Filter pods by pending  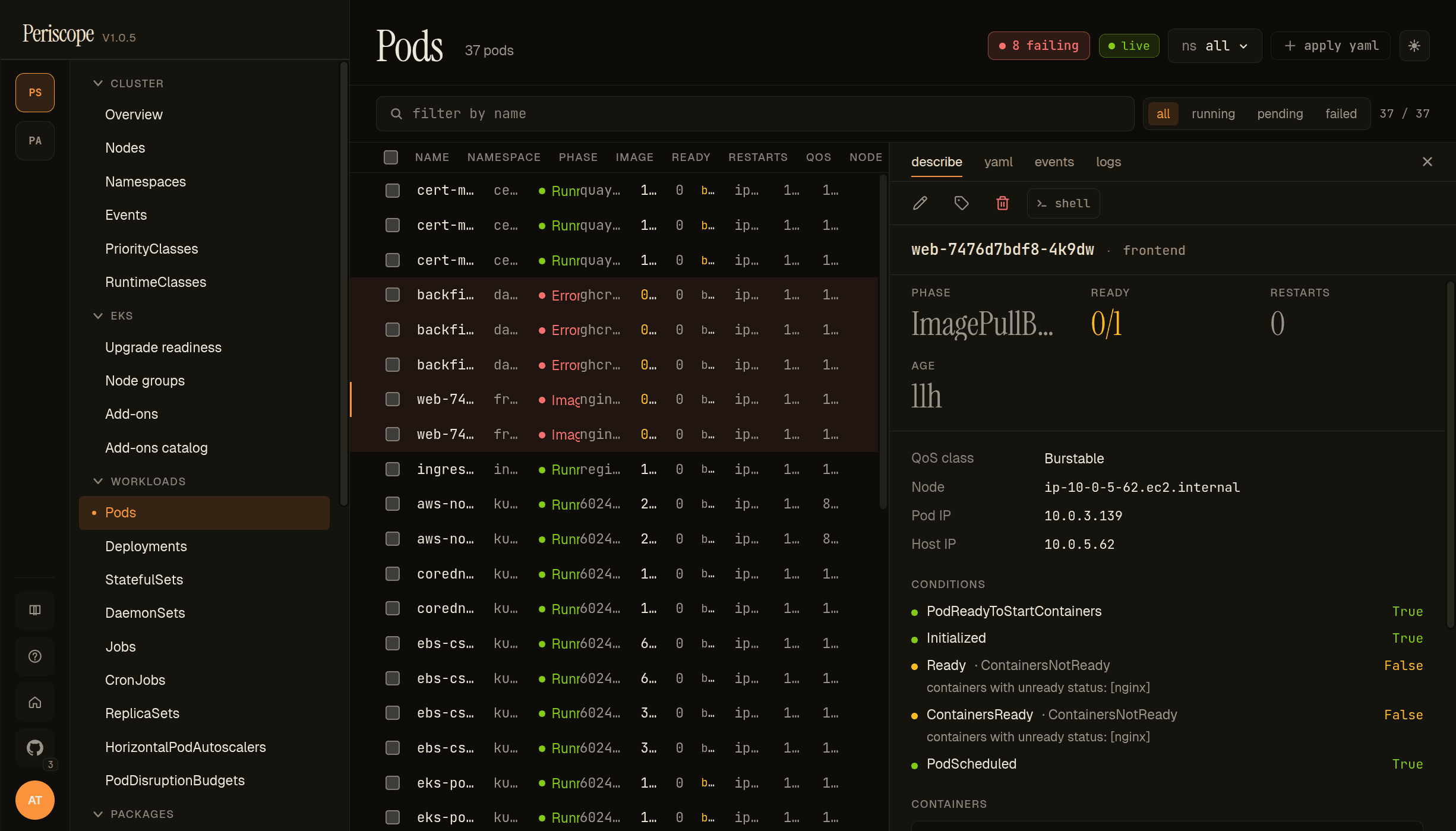[x=1280, y=113]
